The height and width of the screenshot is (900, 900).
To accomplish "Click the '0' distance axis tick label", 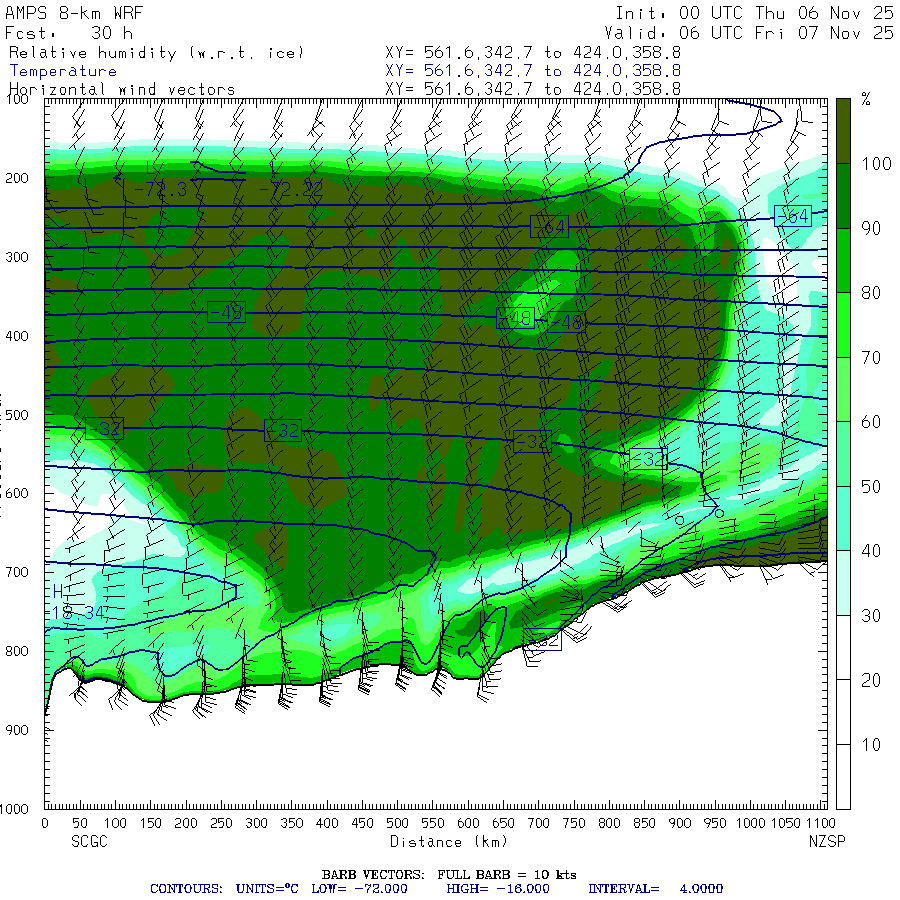I will 45,823.
